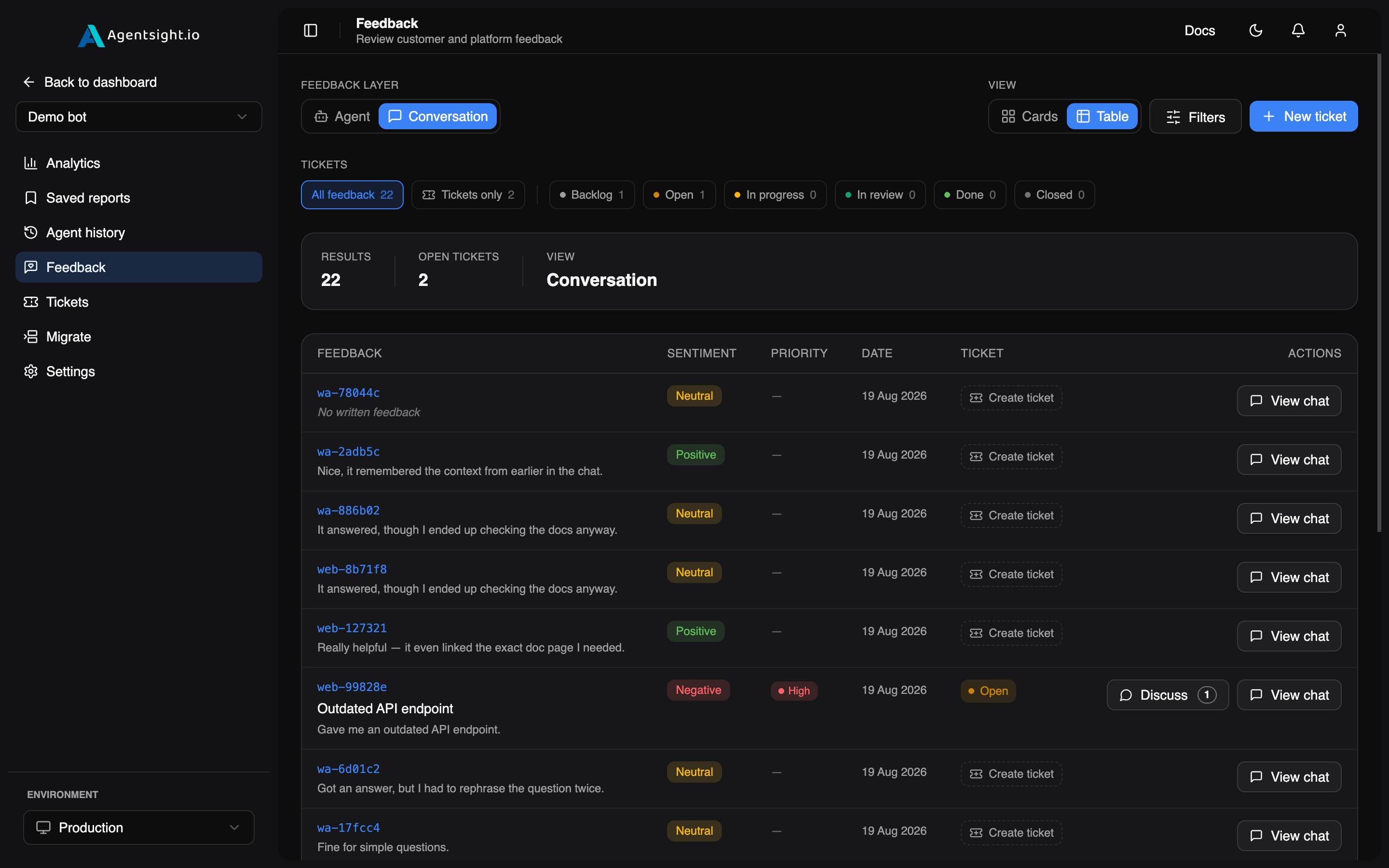
Task: Create a New ticket
Action: [1304, 117]
